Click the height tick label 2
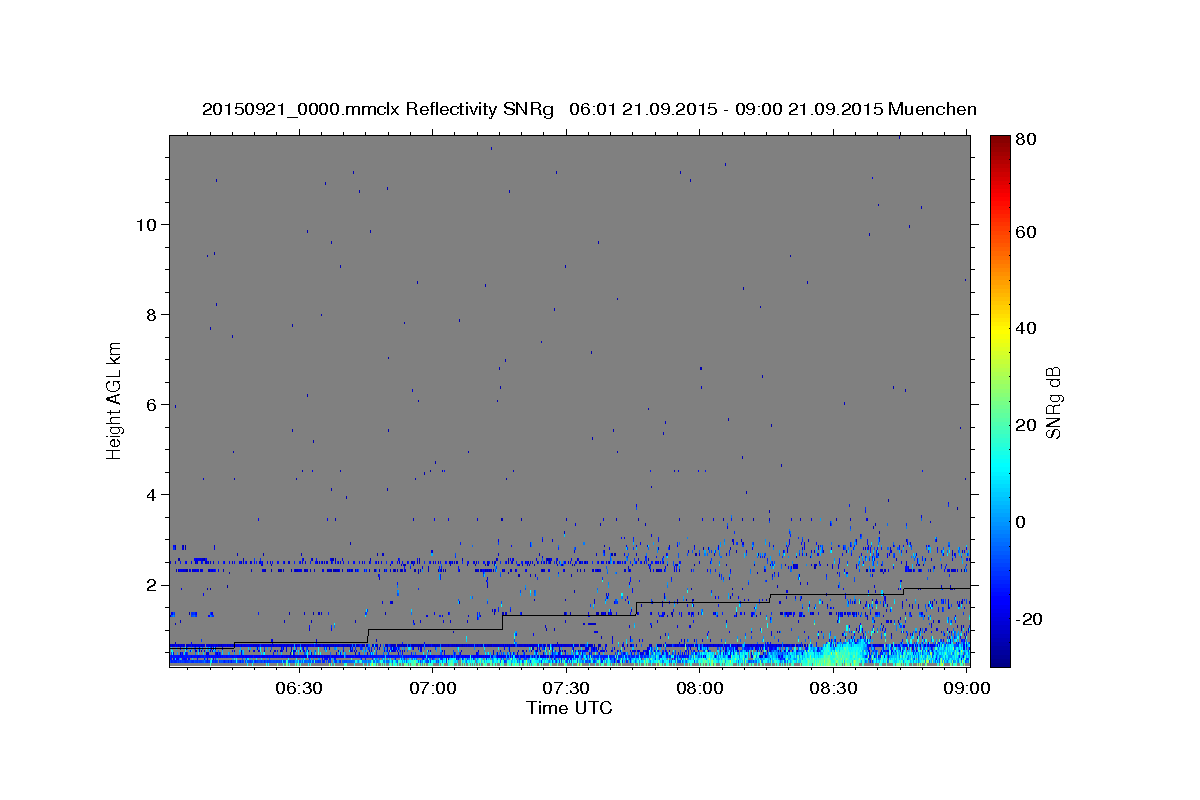Viewport: 1200px width, 800px height. 149,584
